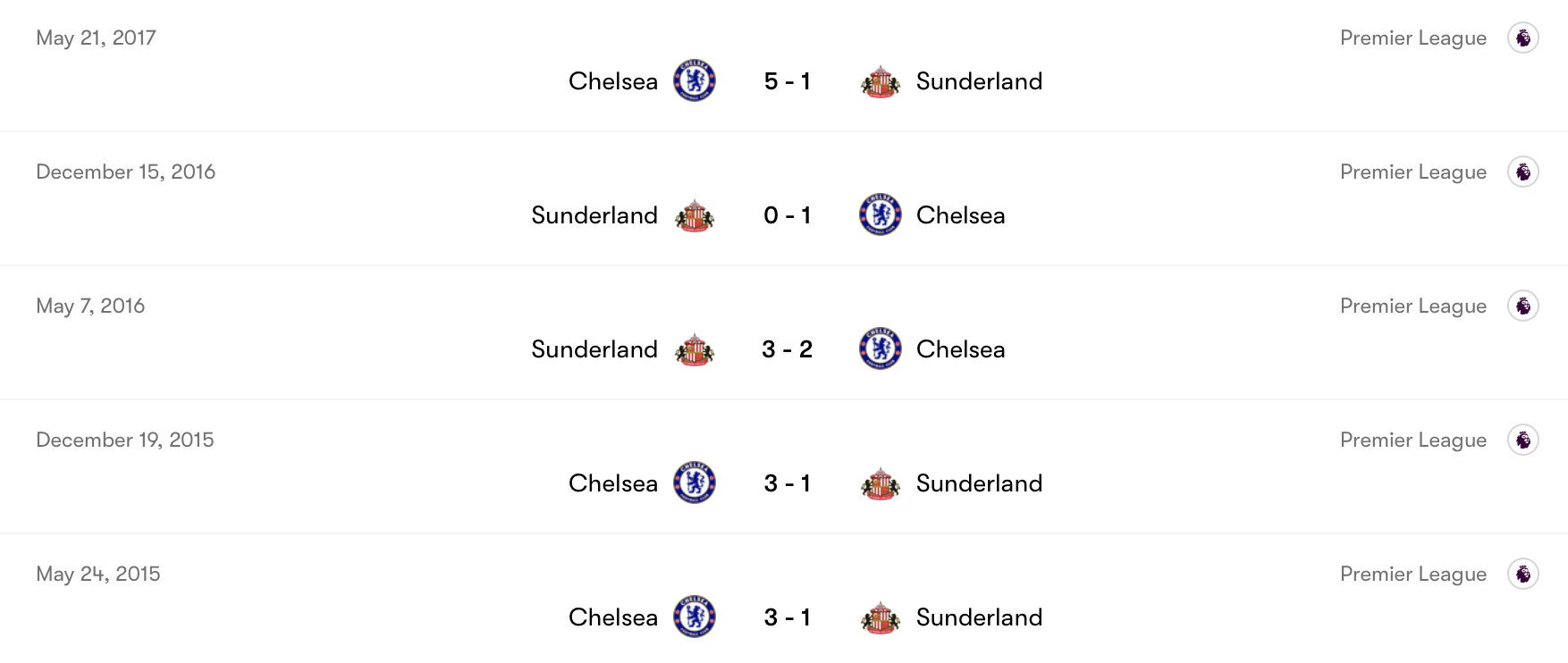Open the 5 - 1 score result
The width and height of the screenshot is (1568, 663).
[x=788, y=81]
